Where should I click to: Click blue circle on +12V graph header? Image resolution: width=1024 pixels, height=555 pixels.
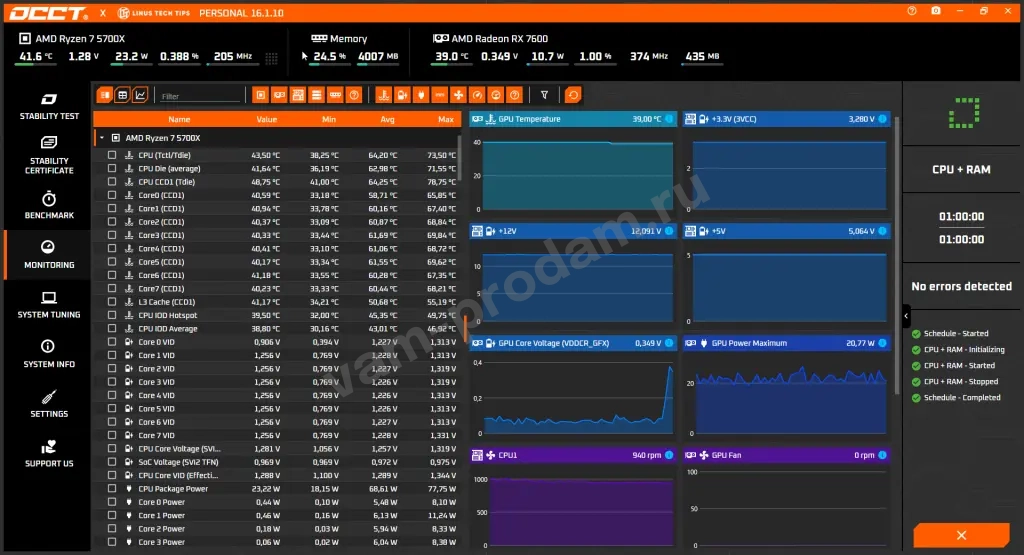click(x=669, y=231)
